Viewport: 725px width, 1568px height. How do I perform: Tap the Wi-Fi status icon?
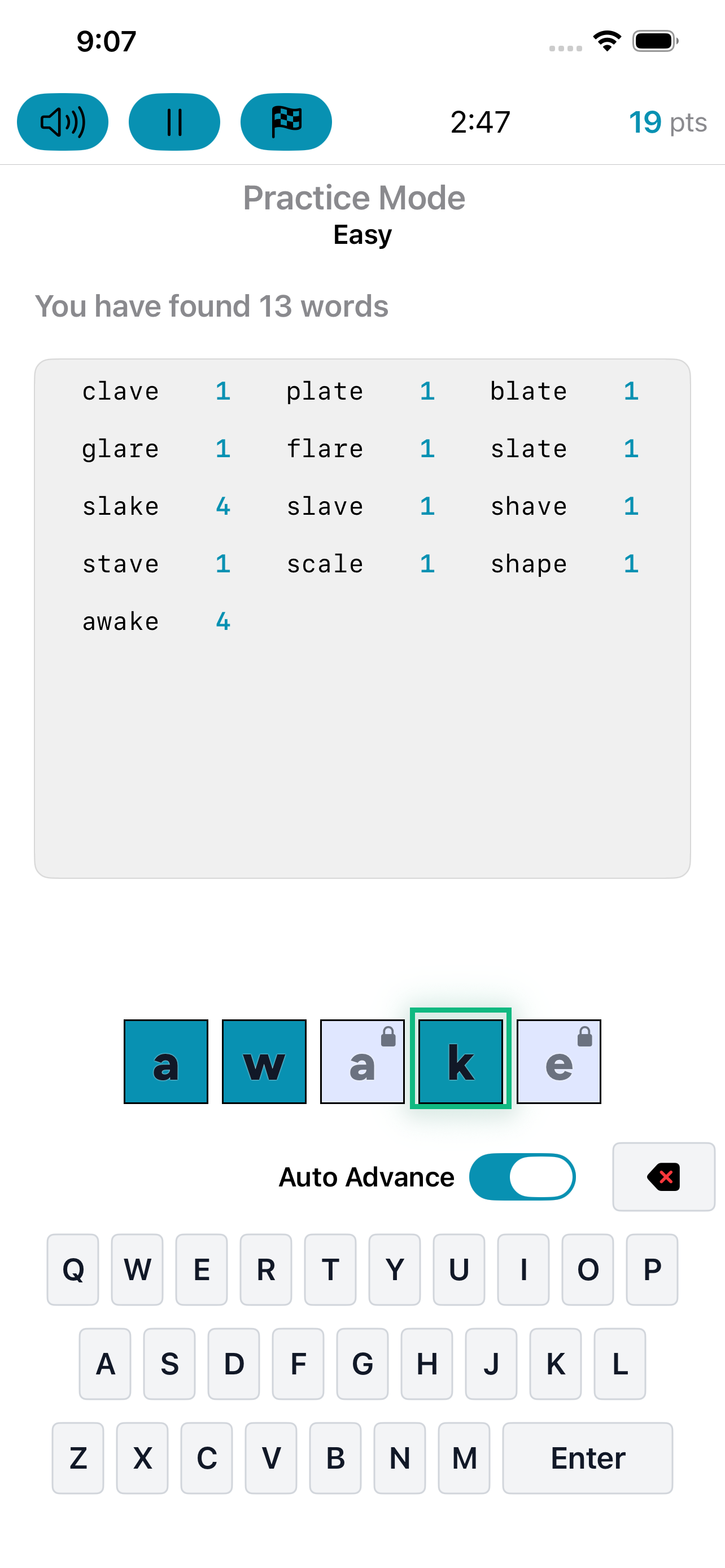[606, 40]
